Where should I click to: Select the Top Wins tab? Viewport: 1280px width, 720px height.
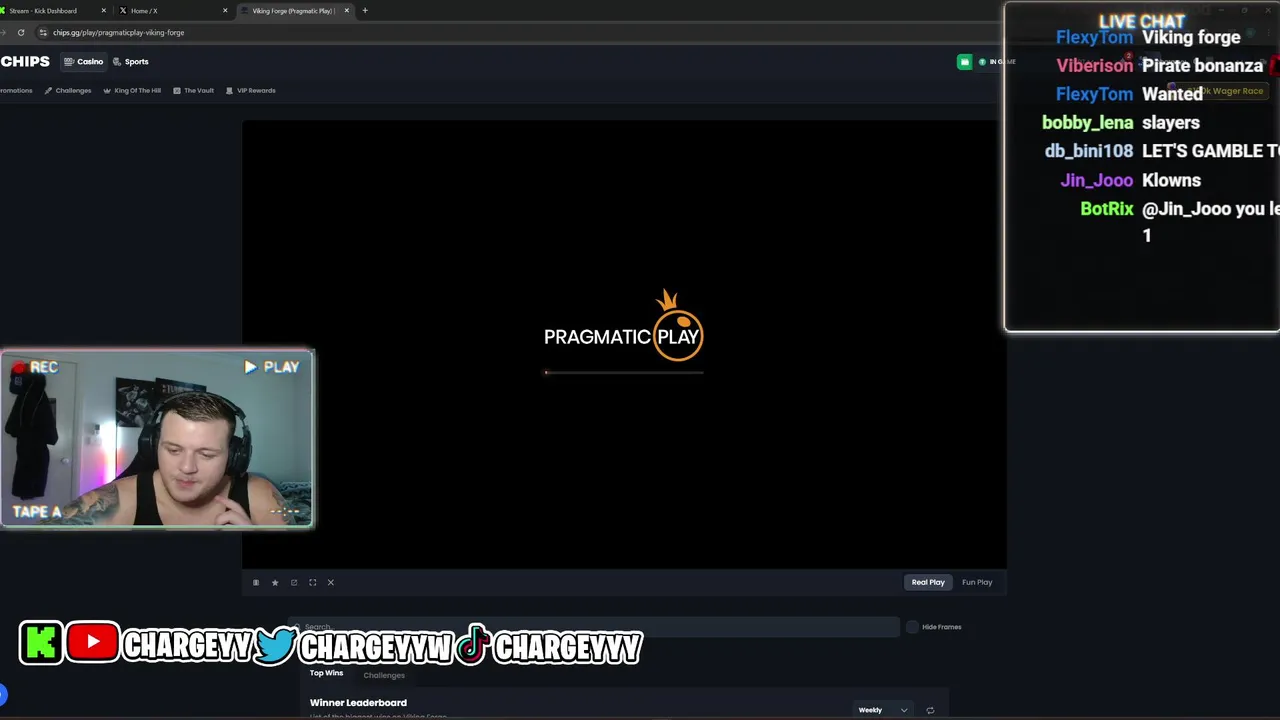[x=326, y=673]
